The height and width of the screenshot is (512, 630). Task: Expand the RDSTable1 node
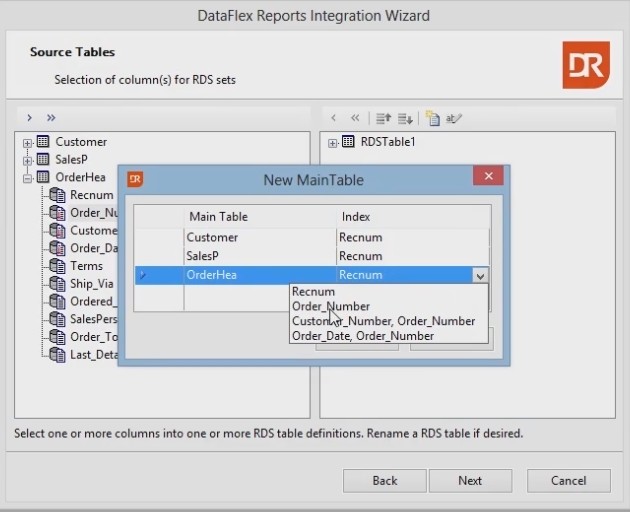(333, 143)
